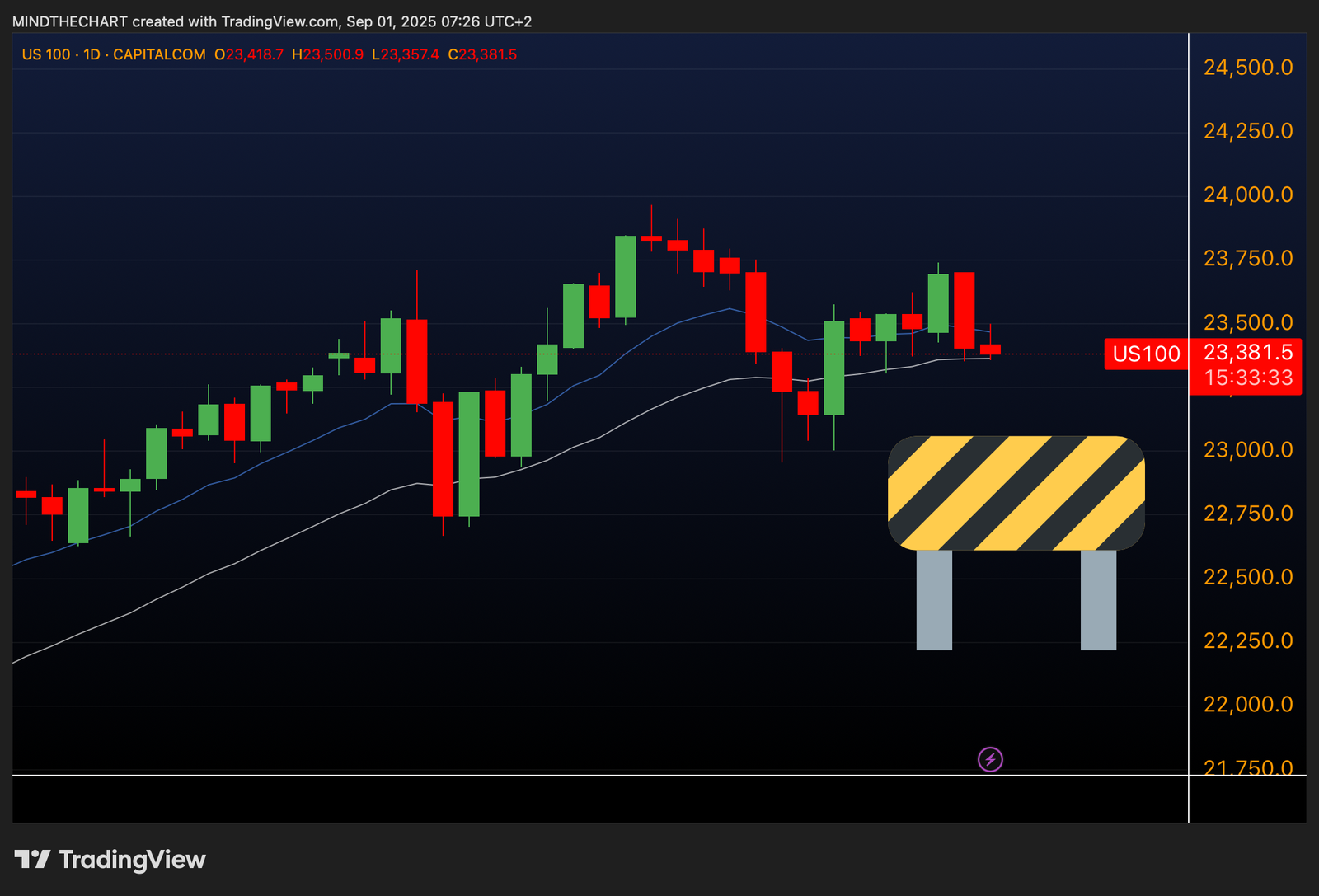
Task: Select the latest small red candle
Action: click(990, 349)
